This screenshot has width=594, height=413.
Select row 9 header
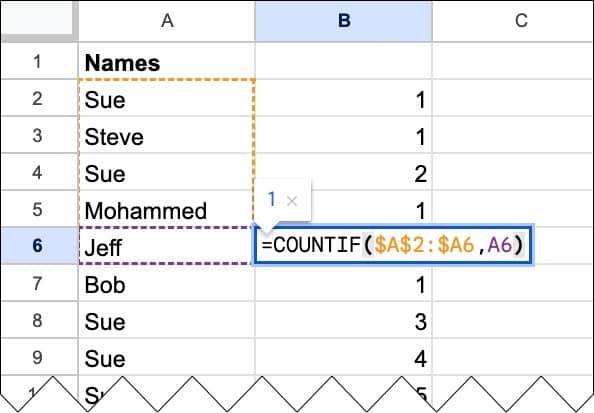(39, 357)
